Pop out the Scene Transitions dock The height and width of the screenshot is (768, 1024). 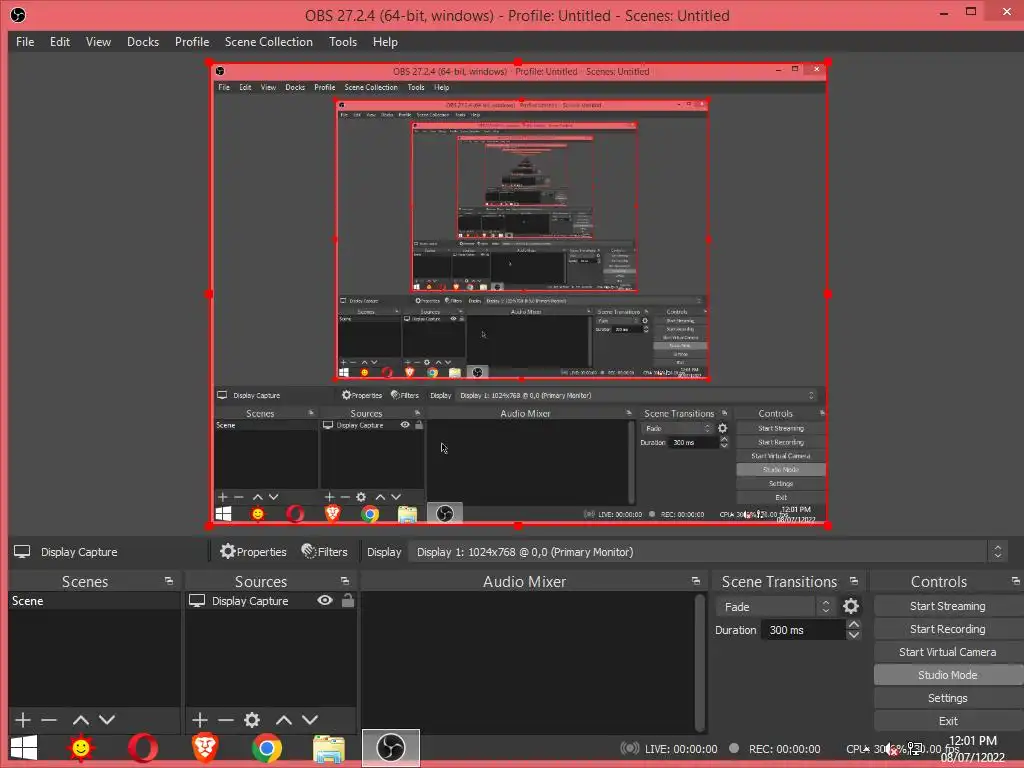point(854,581)
